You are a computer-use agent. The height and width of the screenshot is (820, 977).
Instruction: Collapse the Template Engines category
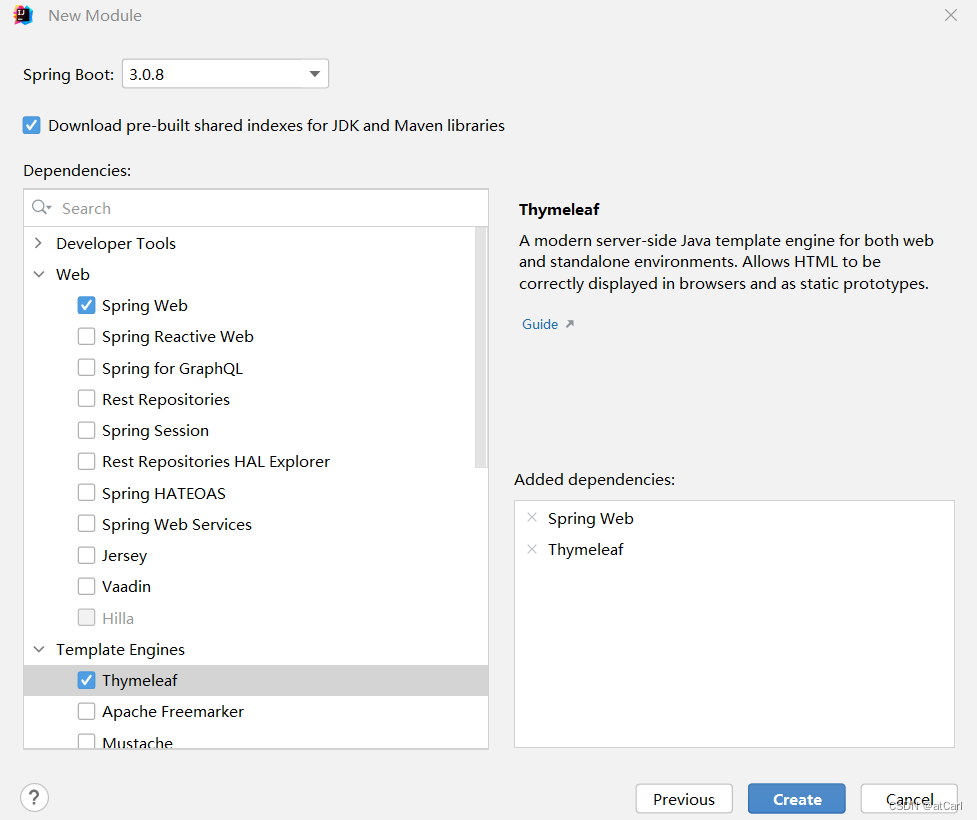coord(39,649)
